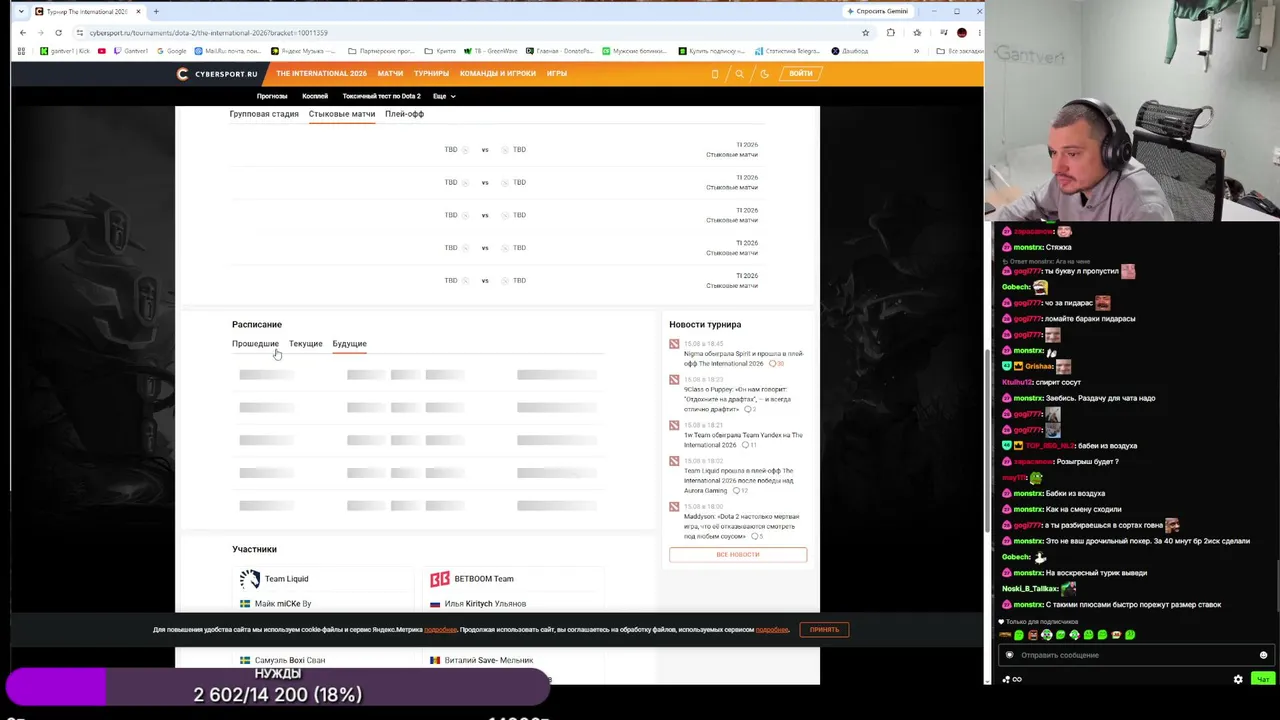
Task: Switch to the Плей-офф tab
Action: click(404, 114)
